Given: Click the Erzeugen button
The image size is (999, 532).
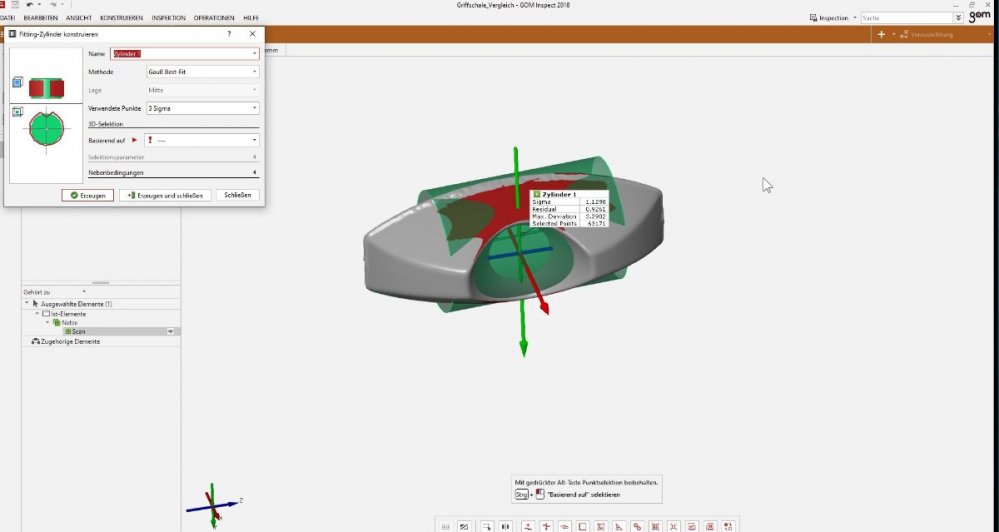Looking at the screenshot, I should 87,195.
